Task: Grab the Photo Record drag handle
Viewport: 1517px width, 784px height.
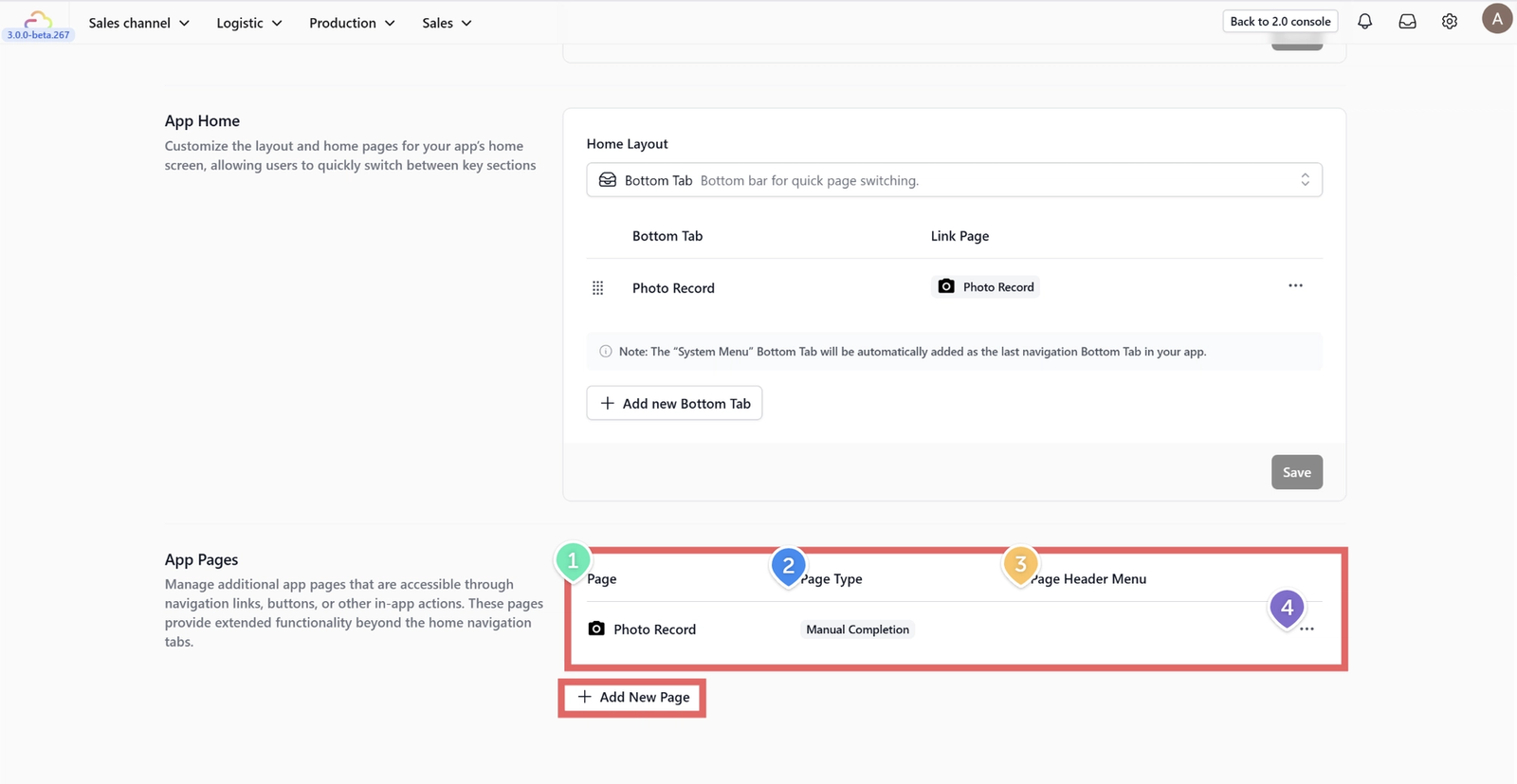Action: click(597, 288)
